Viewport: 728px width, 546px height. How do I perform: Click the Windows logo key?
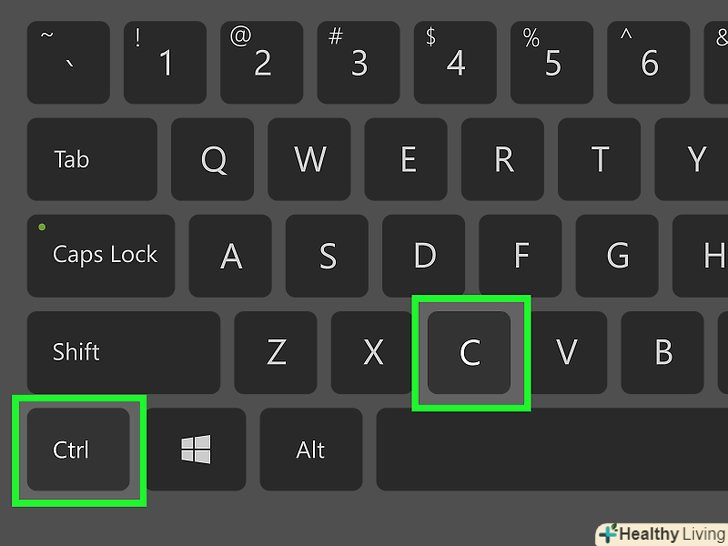[196, 449]
